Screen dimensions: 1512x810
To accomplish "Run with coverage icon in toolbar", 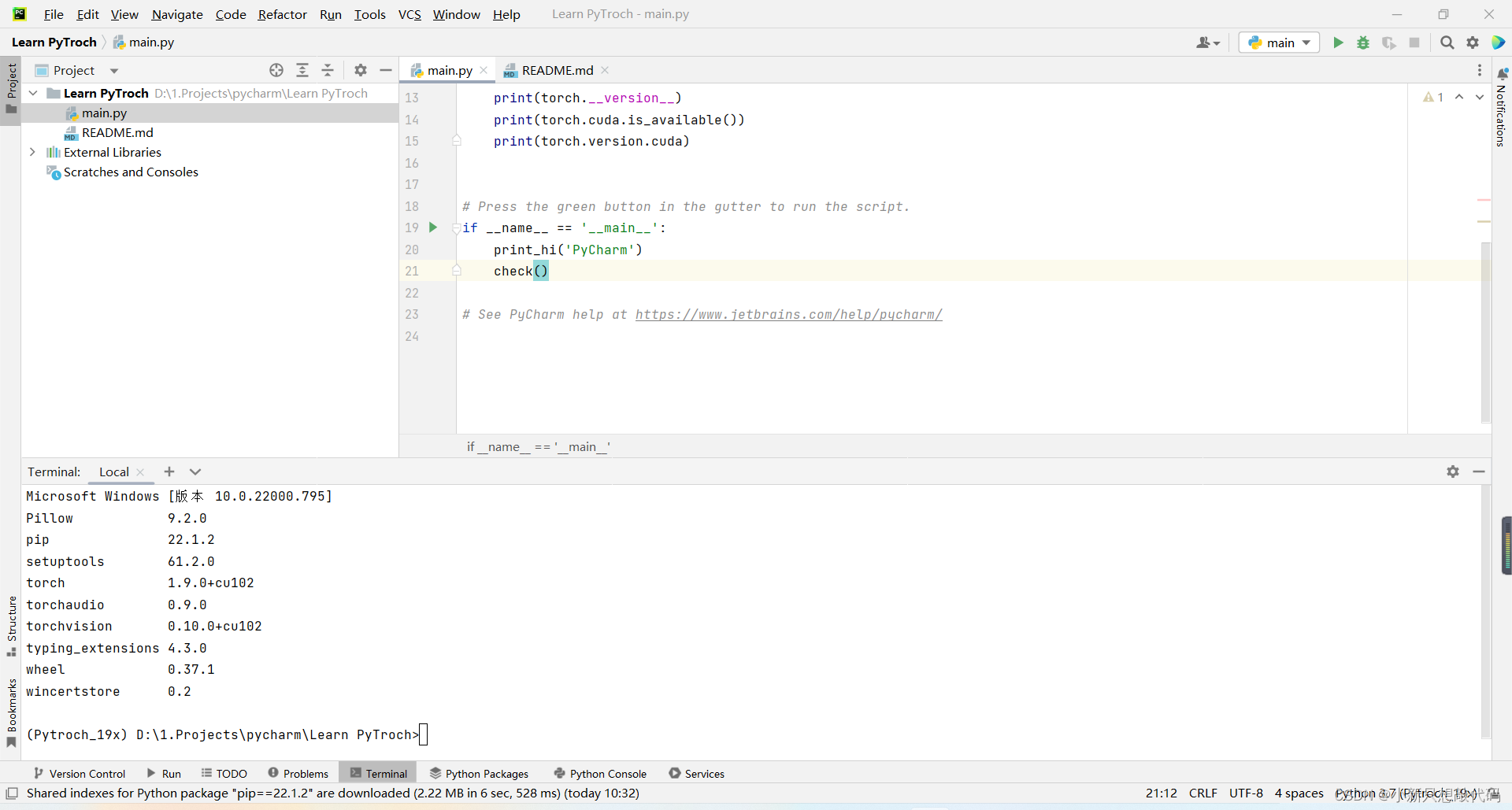I will pos(1389,43).
